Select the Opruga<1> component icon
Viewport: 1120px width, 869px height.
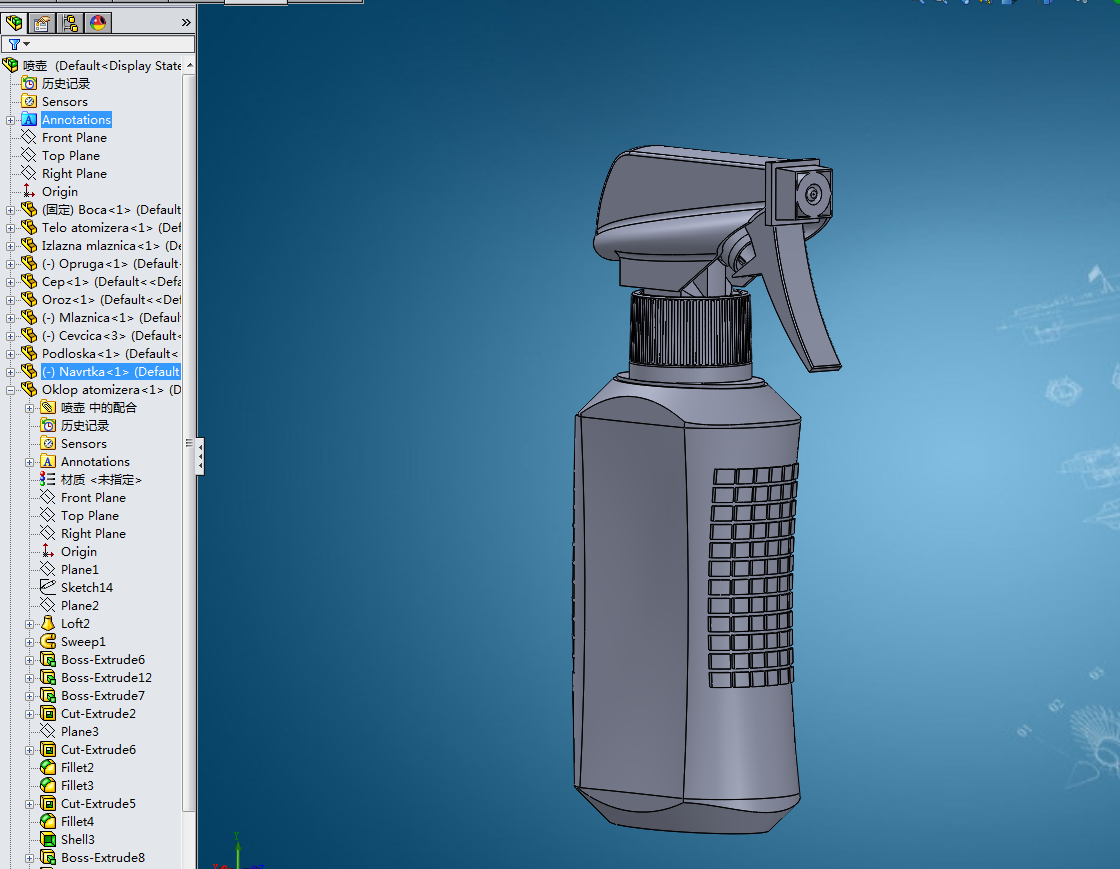[29, 263]
